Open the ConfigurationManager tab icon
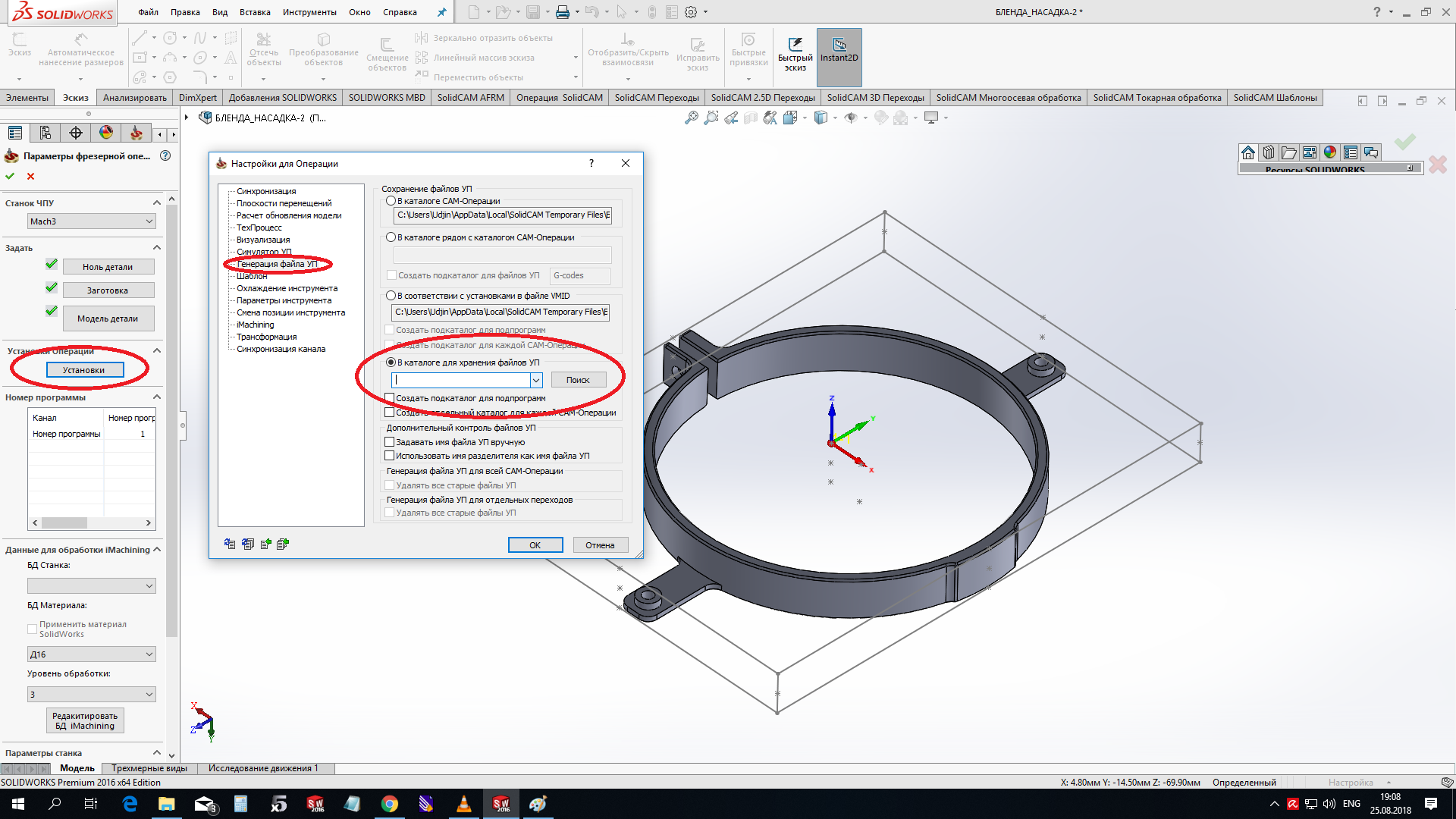This screenshot has width=1456, height=819. (45, 133)
